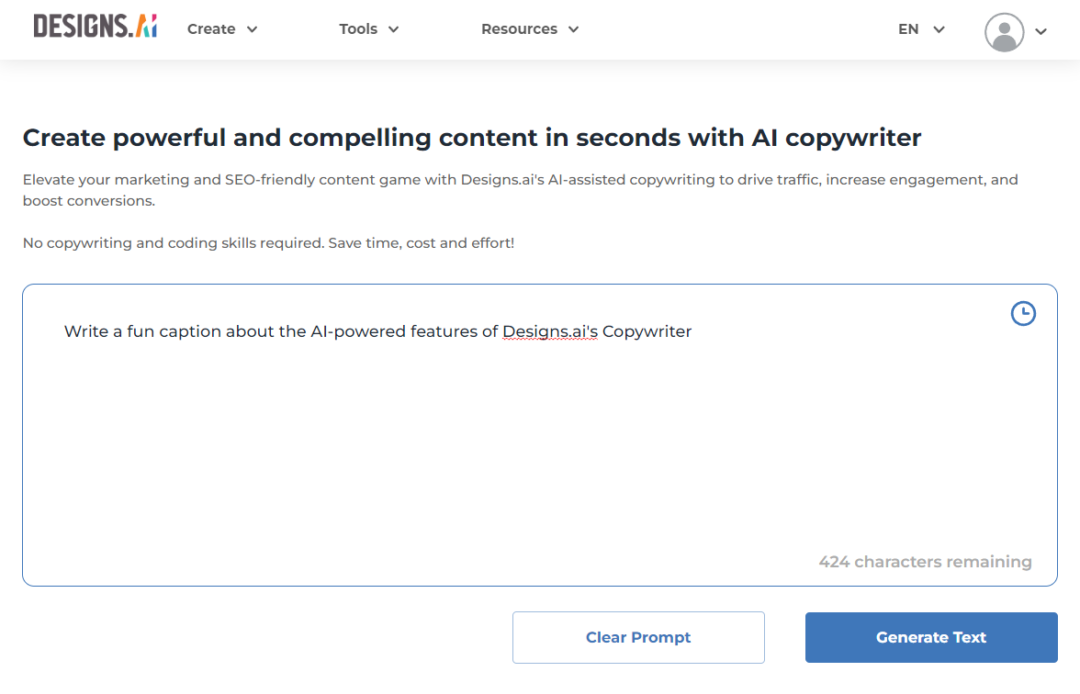
Task: Expand the Resources menu
Action: click(x=530, y=29)
